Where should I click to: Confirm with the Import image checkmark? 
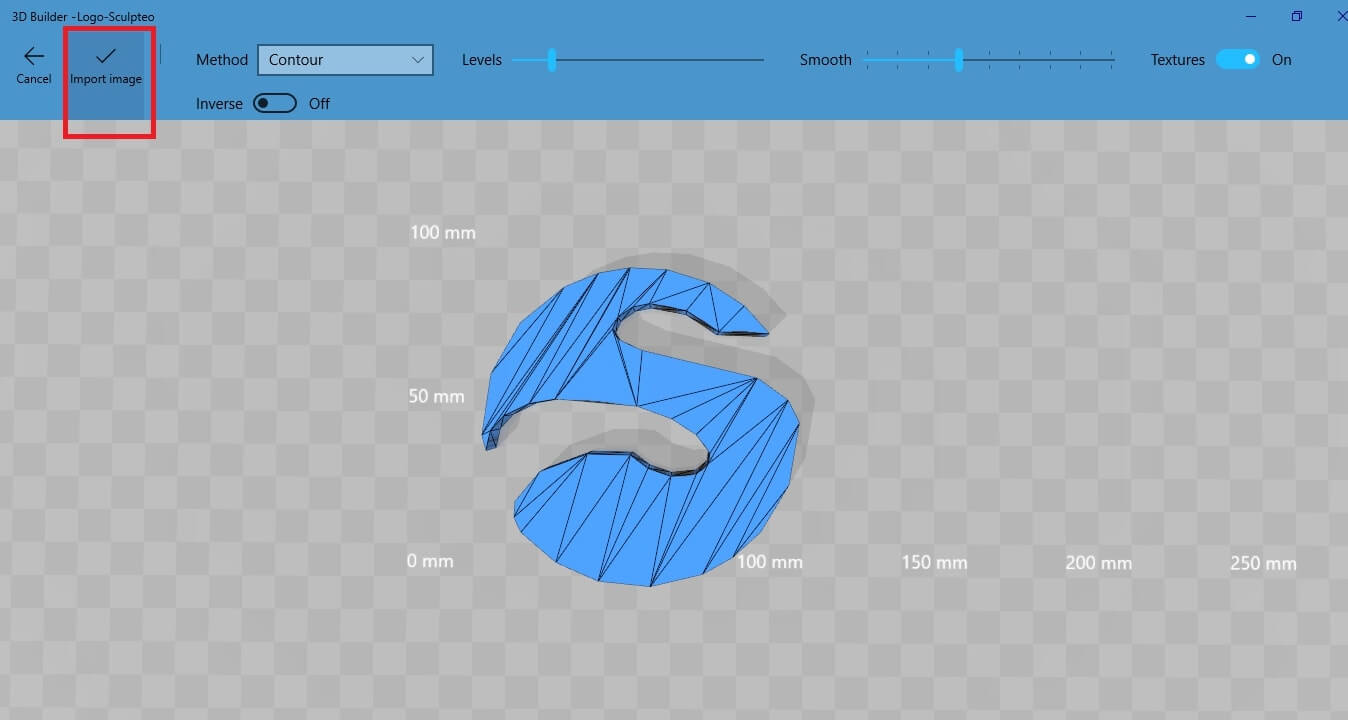pyautogui.click(x=106, y=64)
